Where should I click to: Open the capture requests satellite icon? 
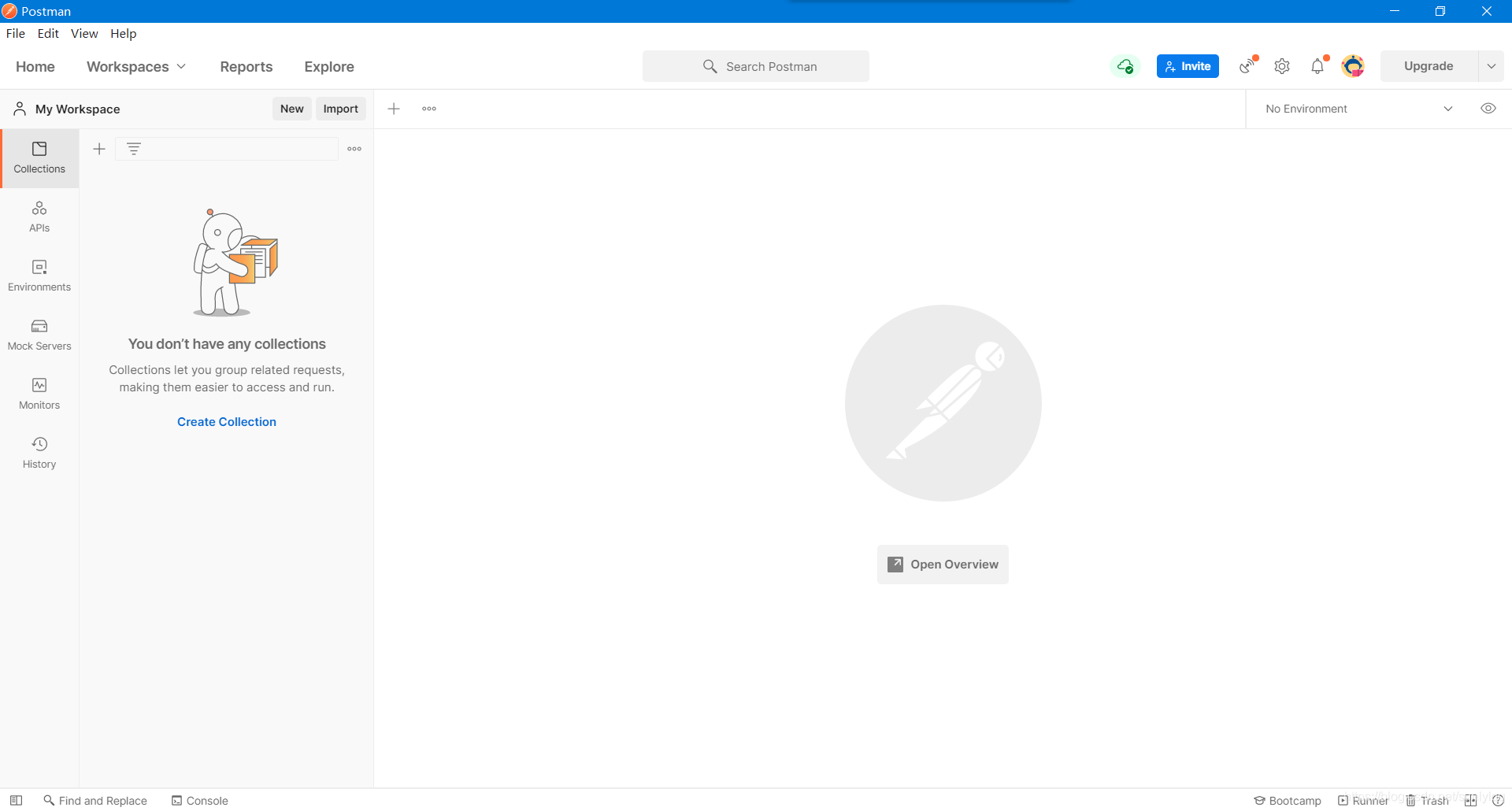(1247, 66)
